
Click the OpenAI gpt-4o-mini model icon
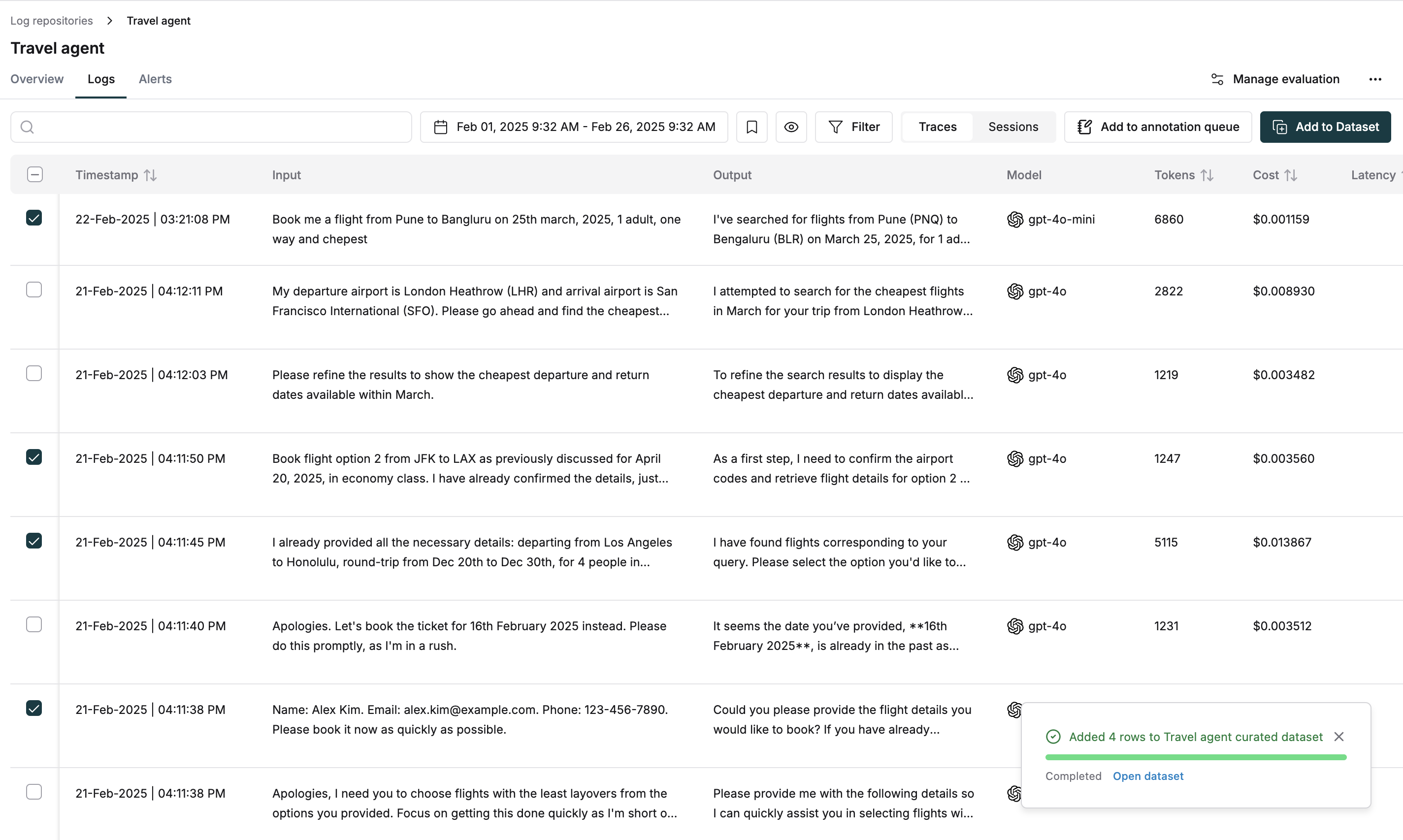coord(1014,219)
